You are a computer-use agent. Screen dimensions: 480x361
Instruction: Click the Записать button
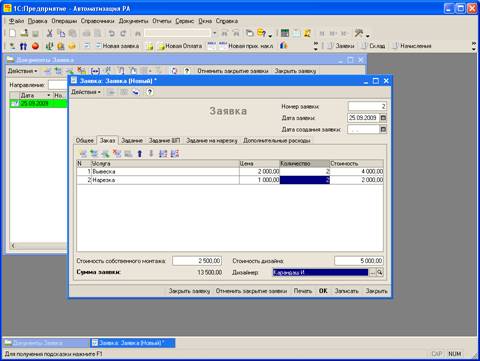pyautogui.click(x=346, y=291)
